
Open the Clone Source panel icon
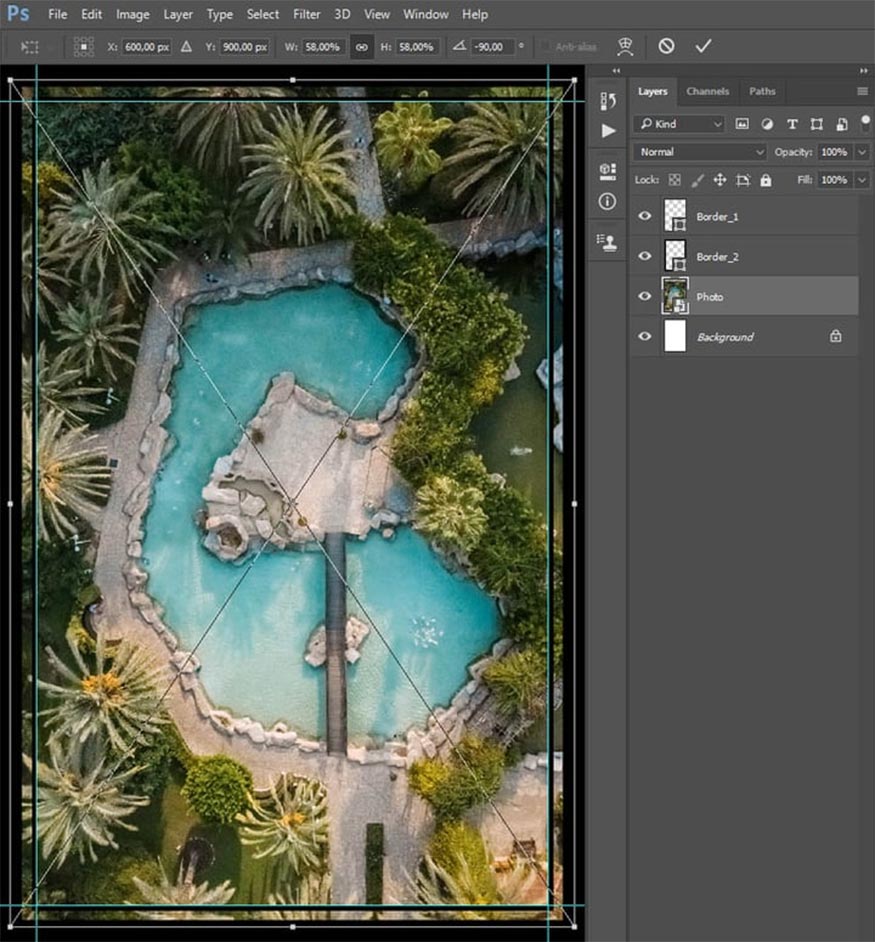click(607, 242)
